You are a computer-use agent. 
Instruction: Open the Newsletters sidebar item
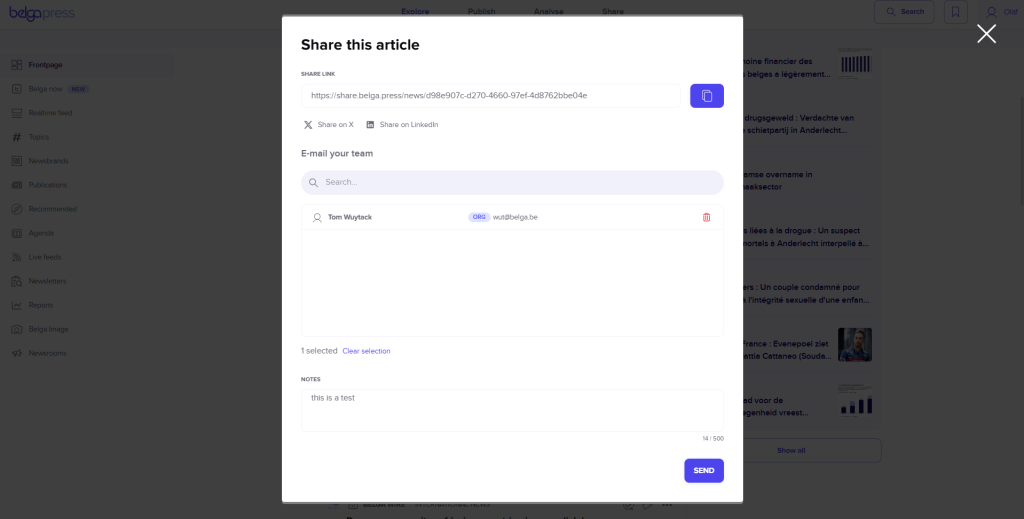click(x=47, y=281)
